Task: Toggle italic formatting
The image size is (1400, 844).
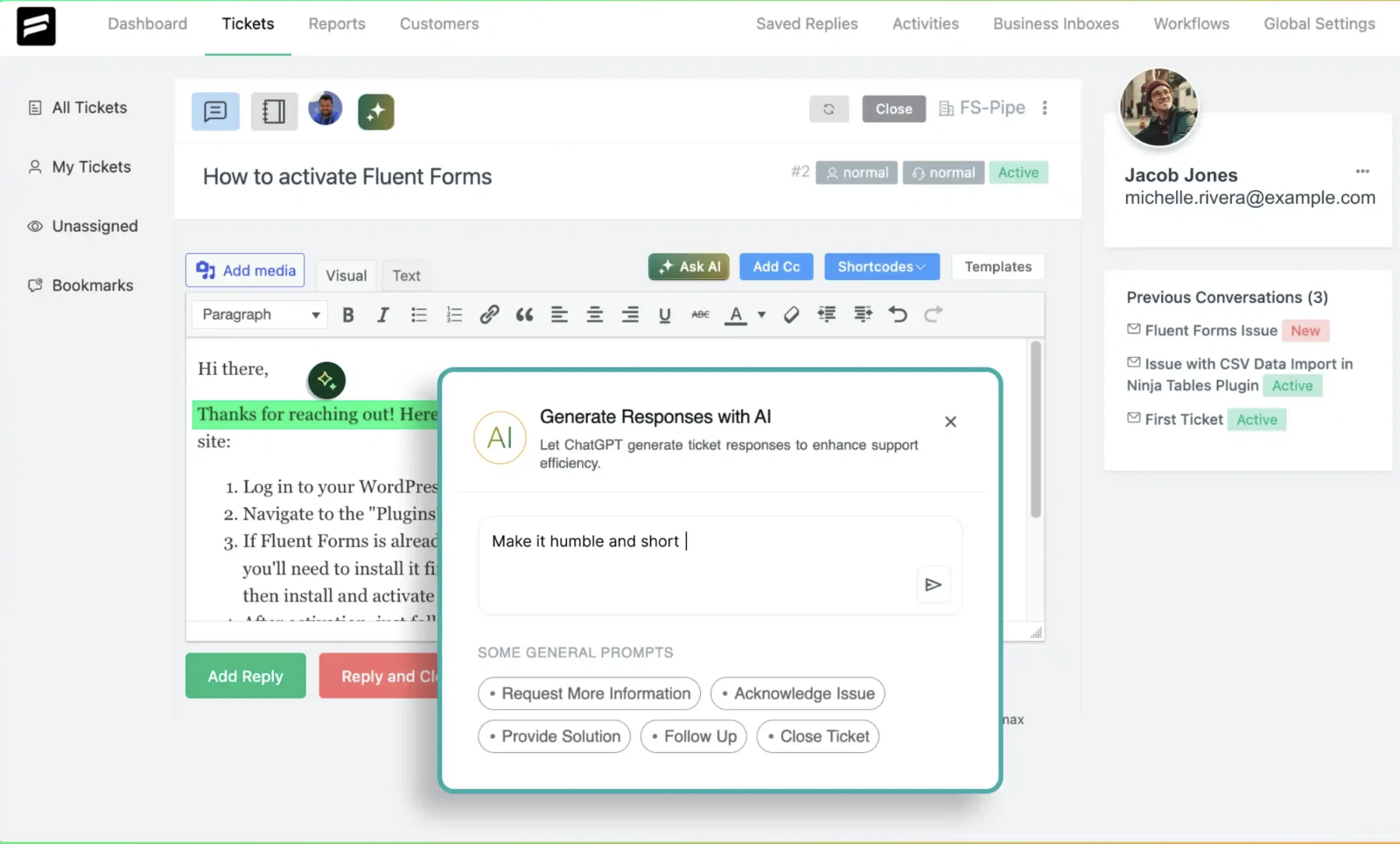Action: coord(382,315)
